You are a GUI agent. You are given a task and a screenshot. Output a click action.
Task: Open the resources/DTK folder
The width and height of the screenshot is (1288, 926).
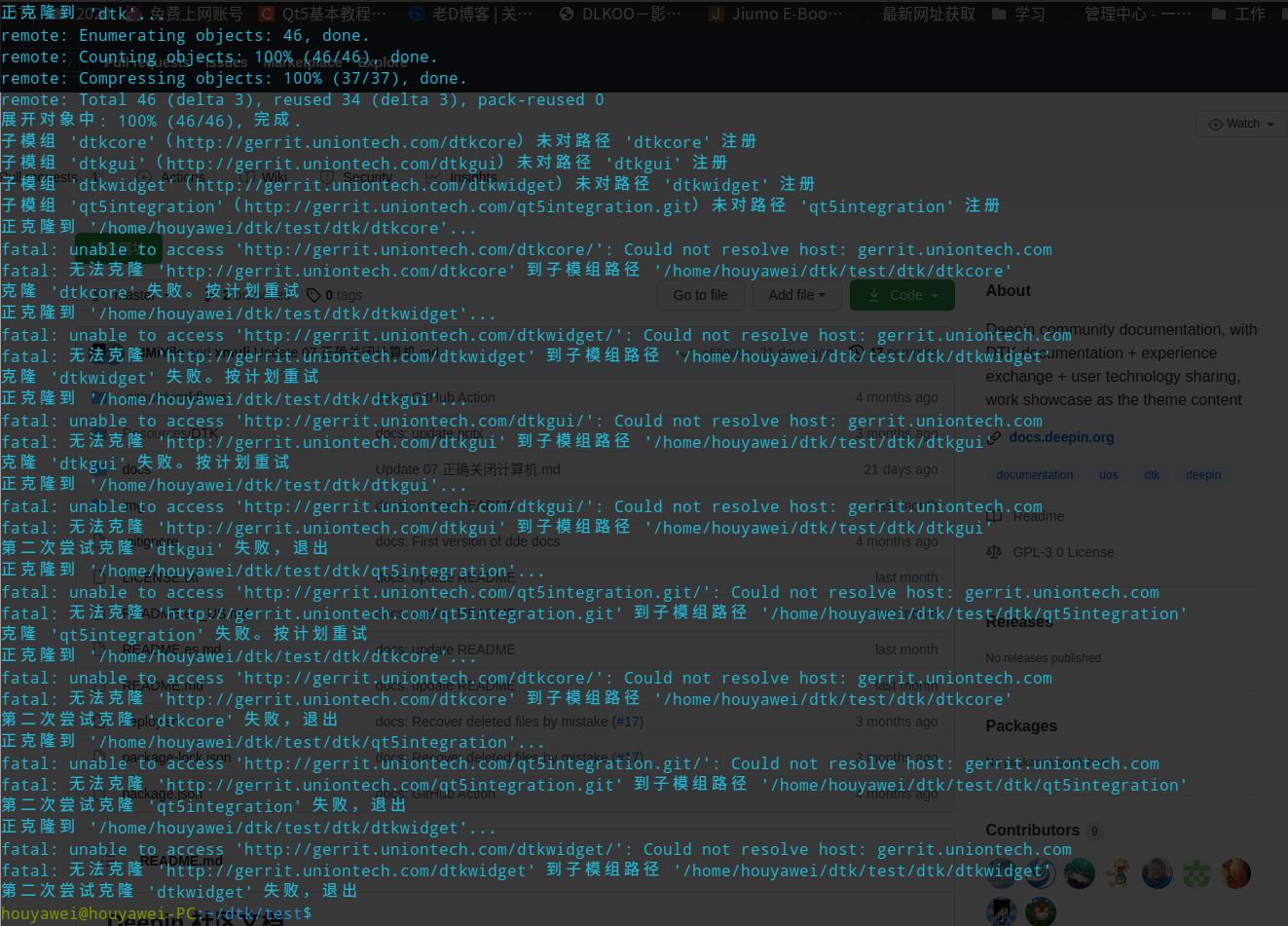pos(170,433)
